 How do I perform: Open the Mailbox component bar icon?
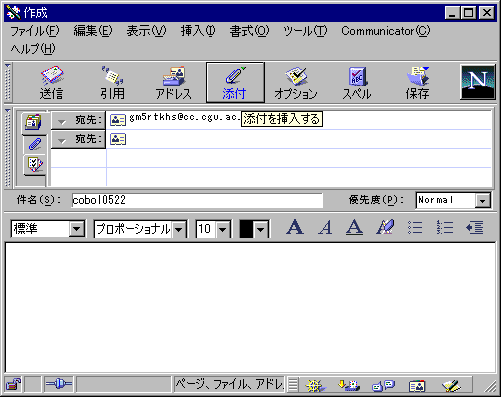[349, 385]
